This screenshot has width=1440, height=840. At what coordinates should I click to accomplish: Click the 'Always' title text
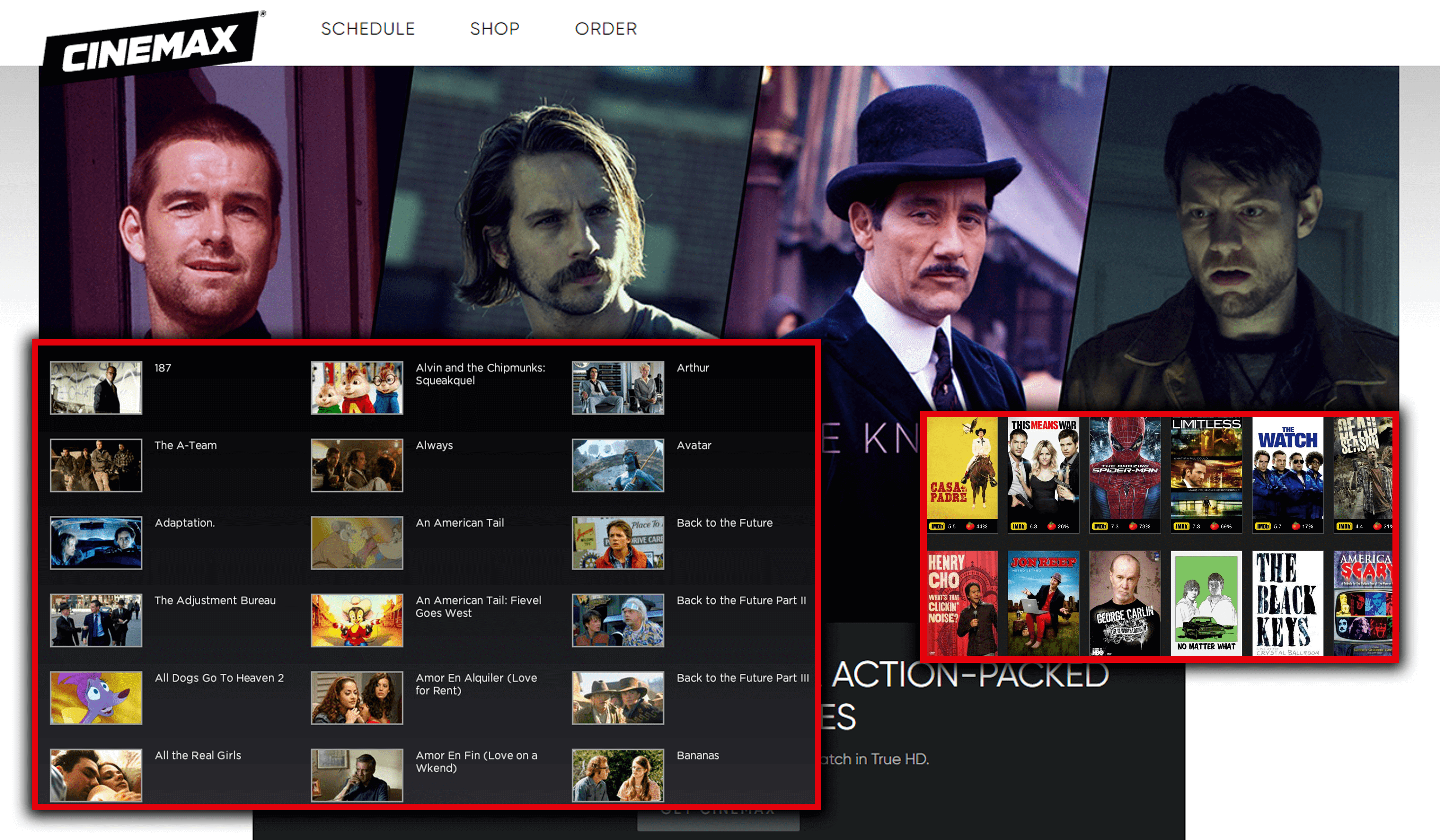pyautogui.click(x=434, y=446)
